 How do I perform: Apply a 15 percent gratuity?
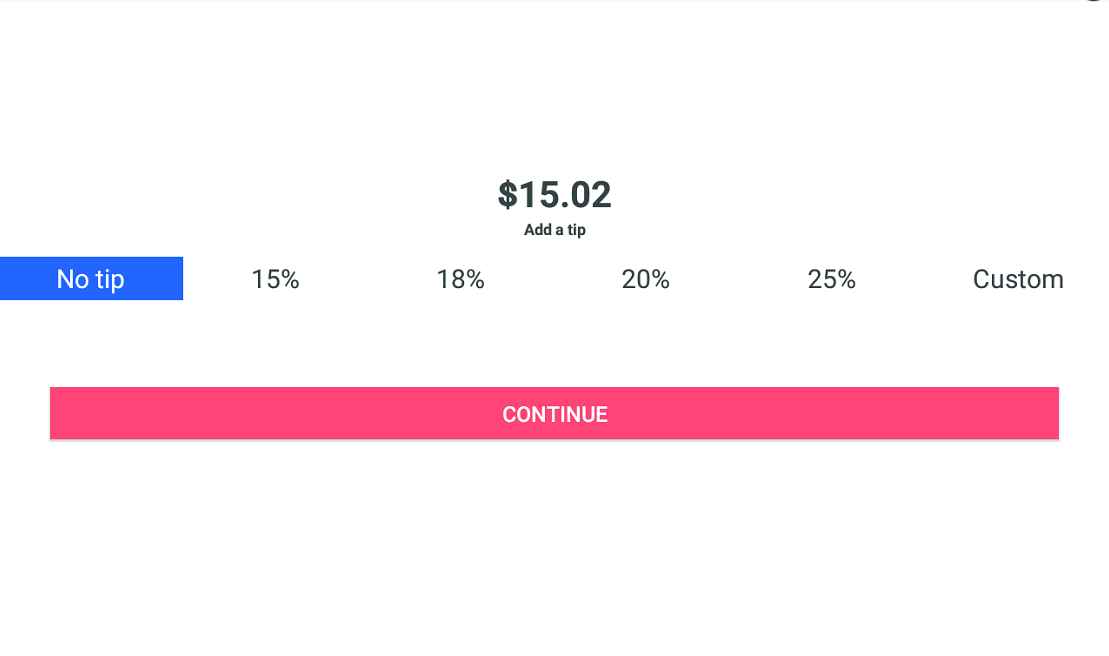pyautogui.click(x=275, y=279)
